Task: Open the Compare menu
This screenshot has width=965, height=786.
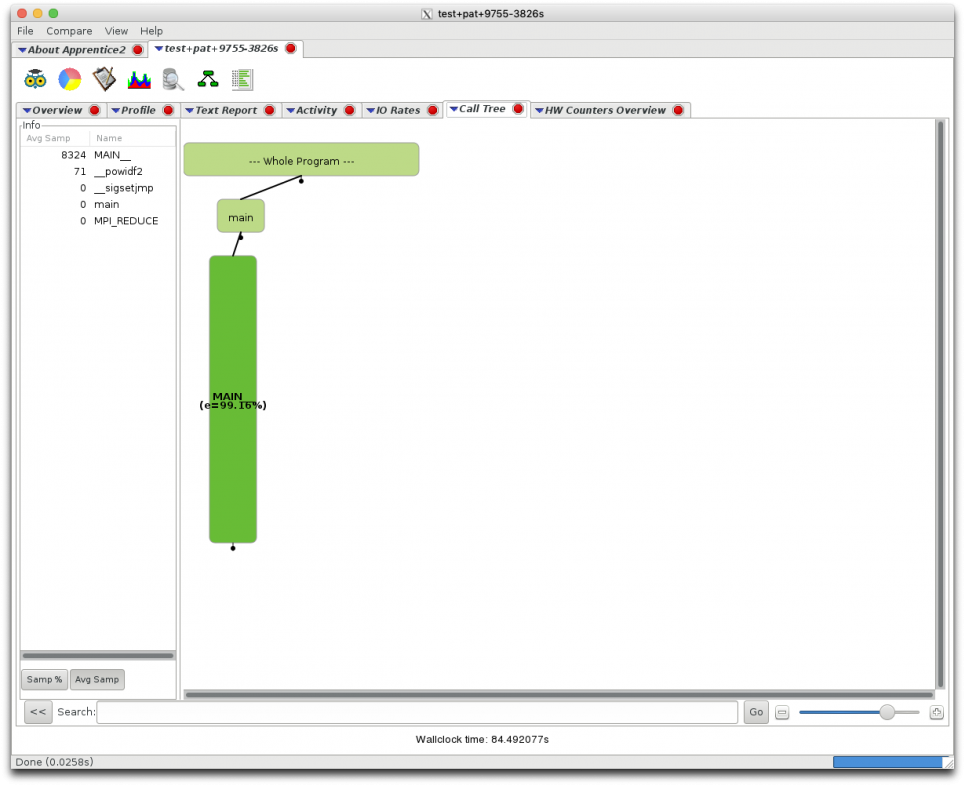Action: [x=69, y=31]
